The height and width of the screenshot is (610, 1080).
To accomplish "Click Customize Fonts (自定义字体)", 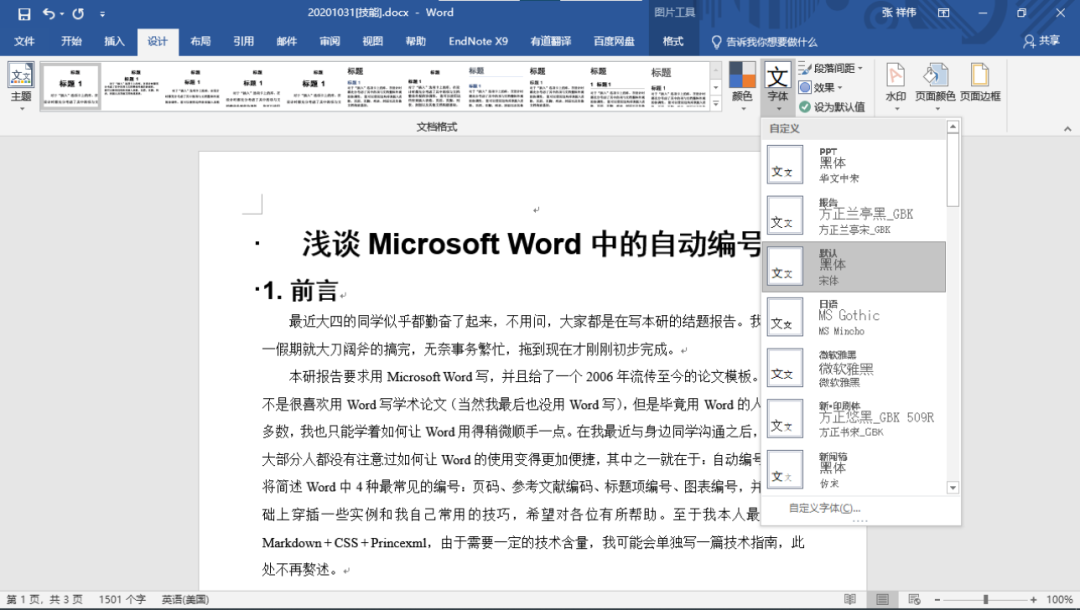I will 824,508.
